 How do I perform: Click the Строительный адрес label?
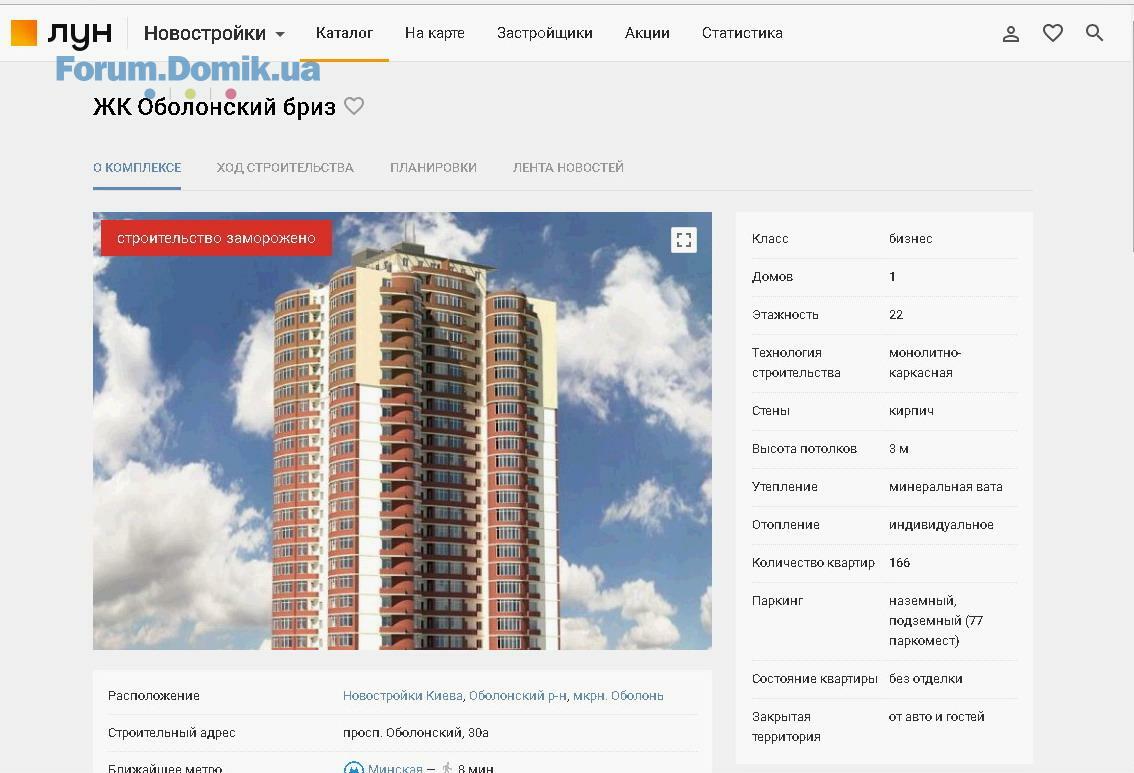(171, 733)
